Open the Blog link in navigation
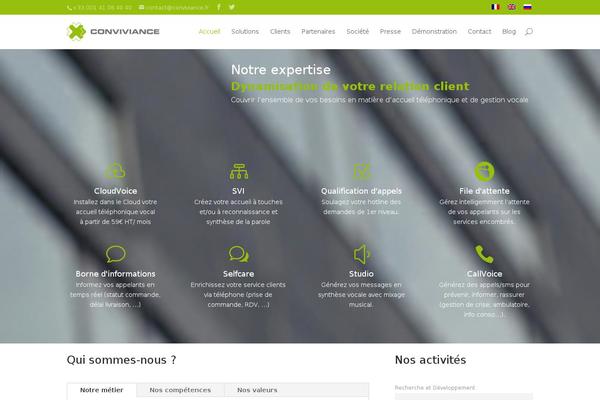Screen dimensions: 600x400 509,31
